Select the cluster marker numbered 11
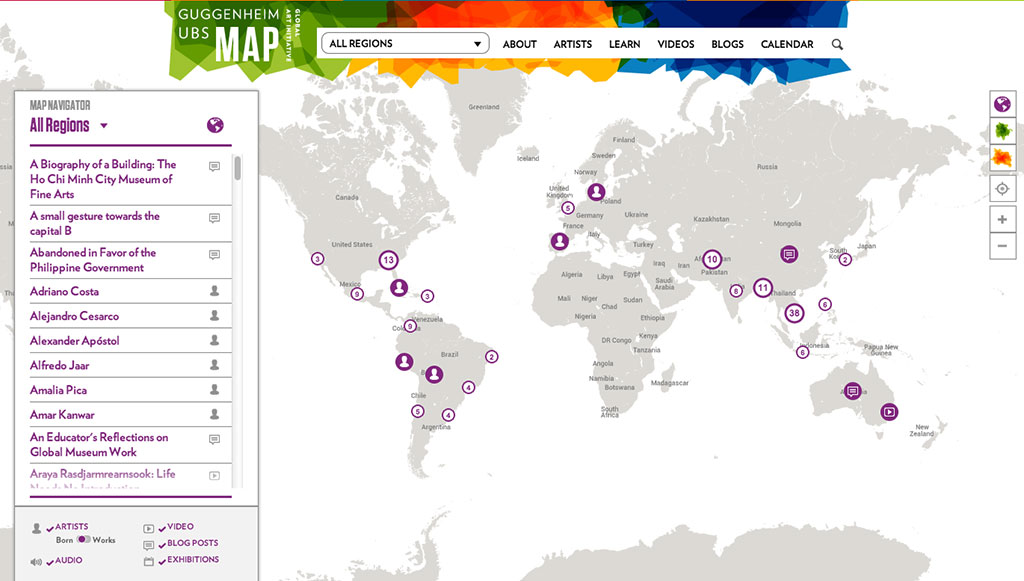1024x581 pixels. point(762,287)
